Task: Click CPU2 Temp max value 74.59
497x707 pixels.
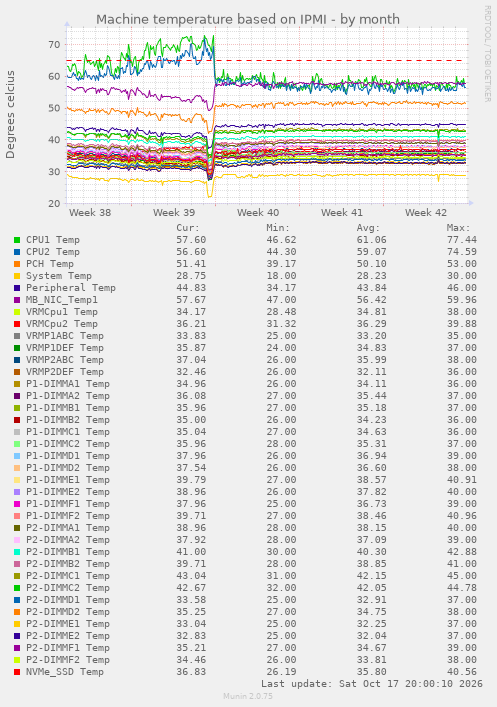Action: coord(461,252)
